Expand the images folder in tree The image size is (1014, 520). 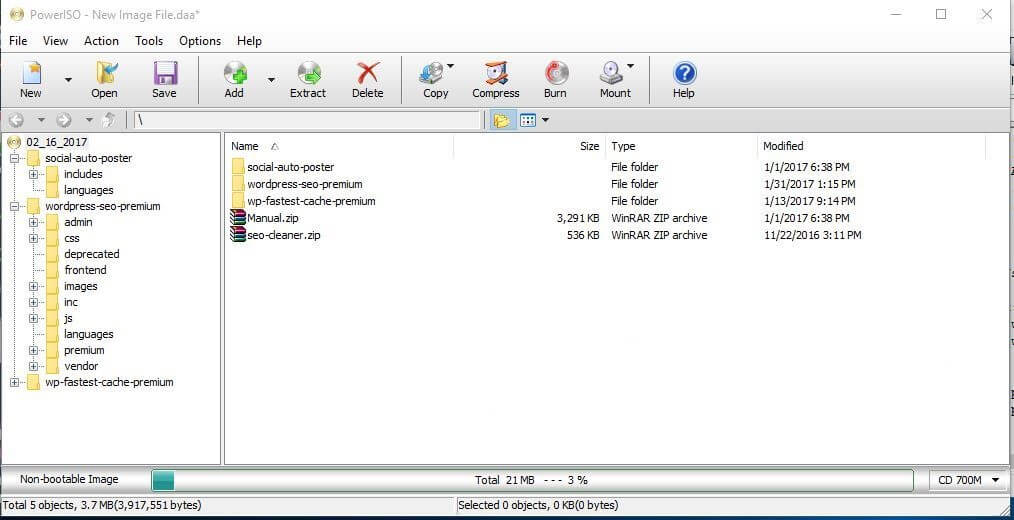pyautogui.click(x=33, y=286)
